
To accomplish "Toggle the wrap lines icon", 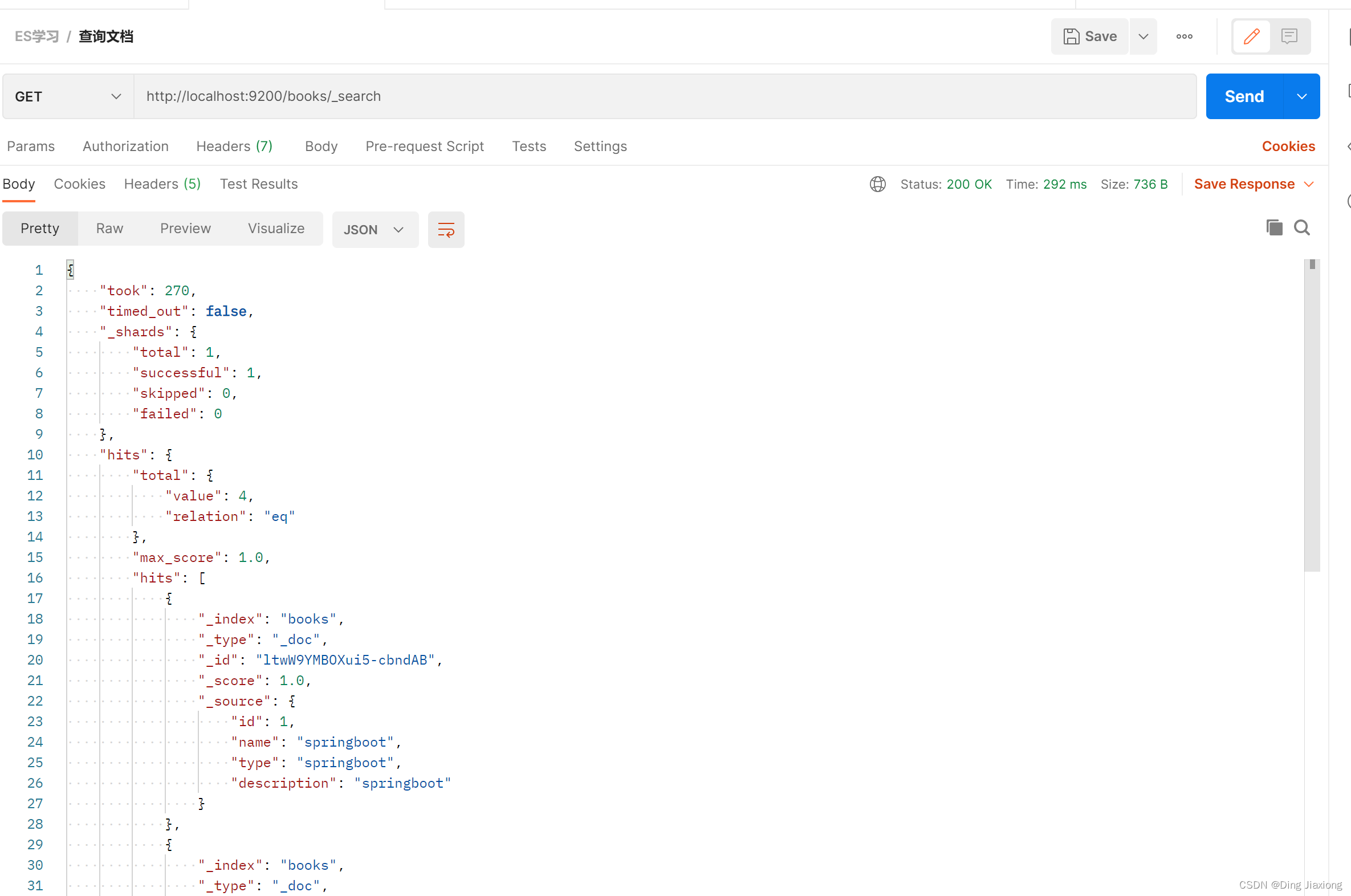I will (446, 230).
